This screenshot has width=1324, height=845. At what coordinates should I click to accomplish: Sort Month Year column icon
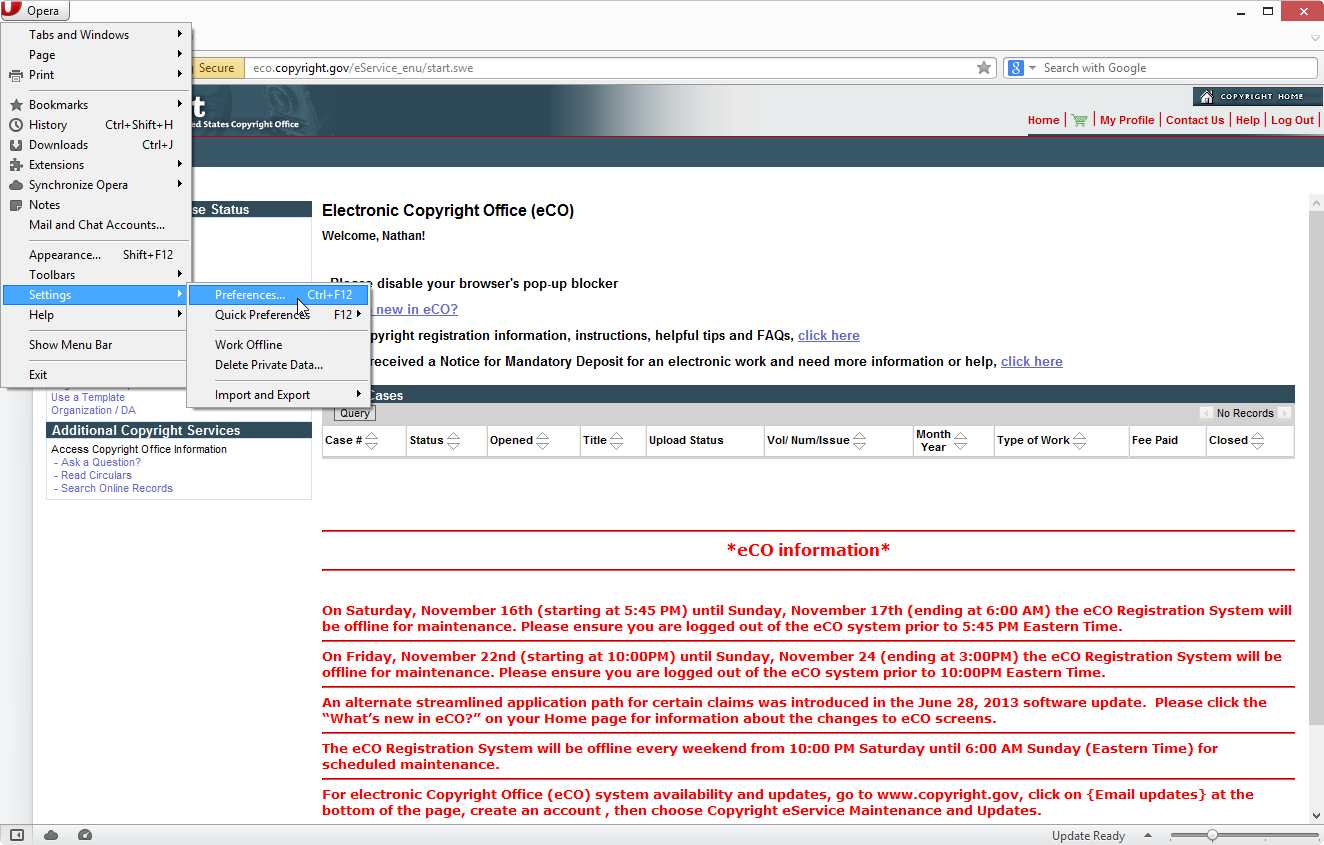(961, 440)
